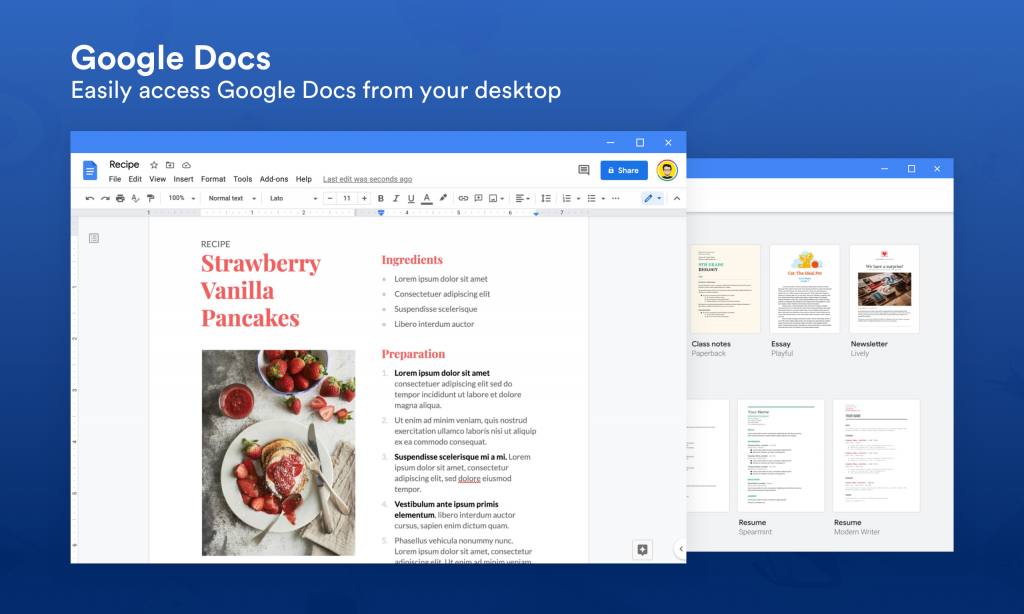The height and width of the screenshot is (614, 1024).
Task: Open the comment history panel
Action: tap(584, 170)
